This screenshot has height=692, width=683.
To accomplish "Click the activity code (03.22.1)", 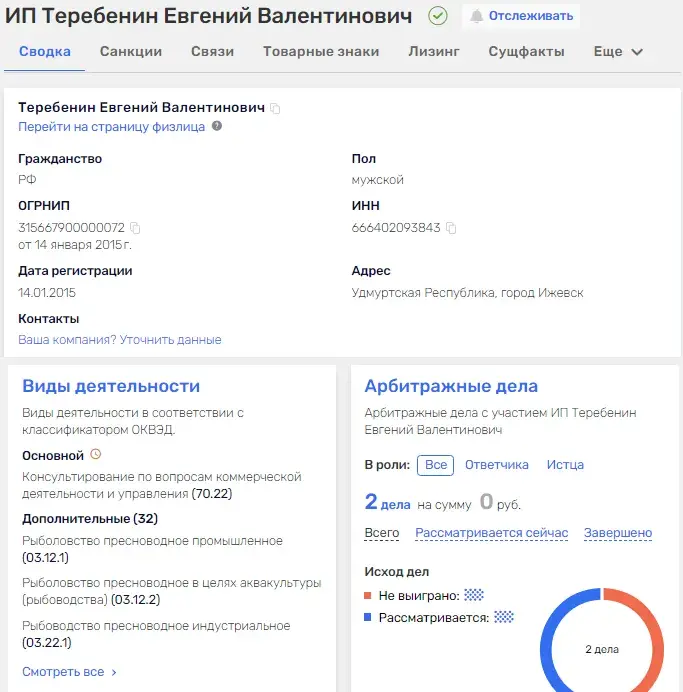I will [47, 643].
